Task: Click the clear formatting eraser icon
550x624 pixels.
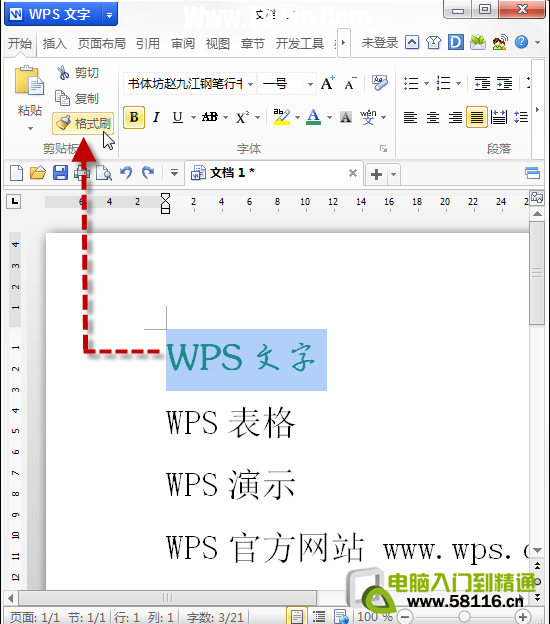Action: click(x=379, y=83)
